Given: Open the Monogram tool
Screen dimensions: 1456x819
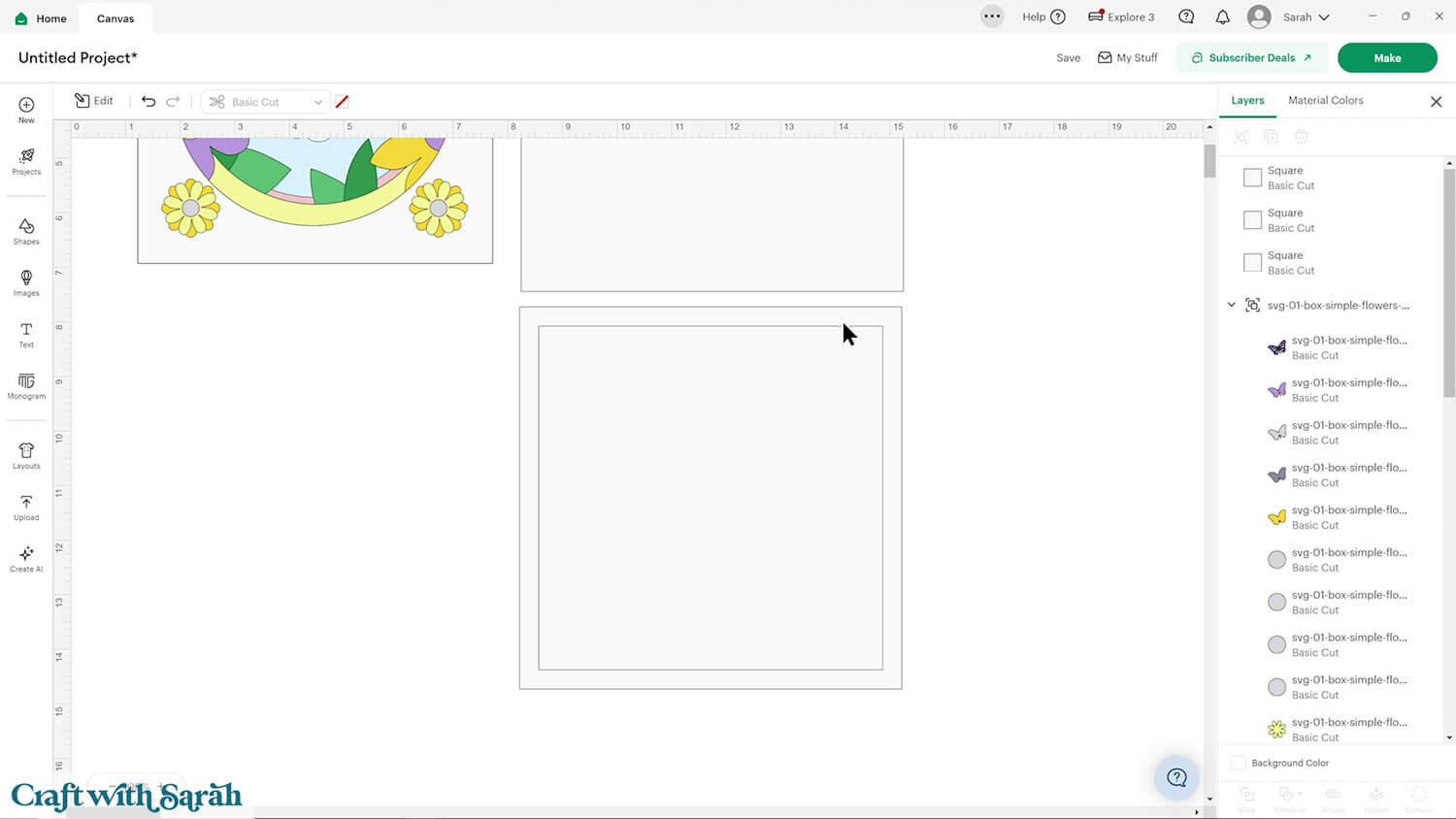Looking at the screenshot, I should tap(26, 386).
